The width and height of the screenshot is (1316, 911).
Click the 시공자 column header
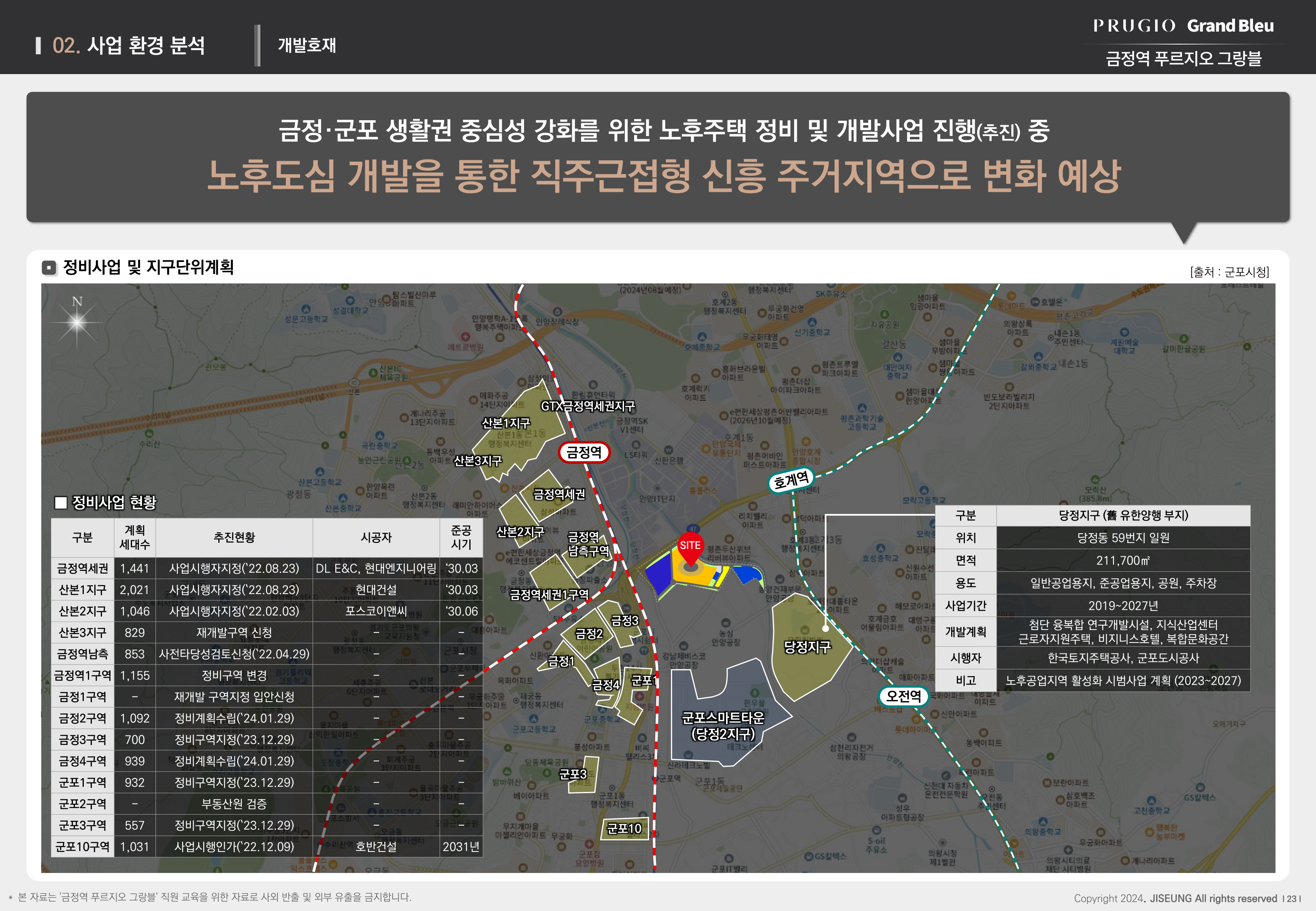click(x=376, y=537)
